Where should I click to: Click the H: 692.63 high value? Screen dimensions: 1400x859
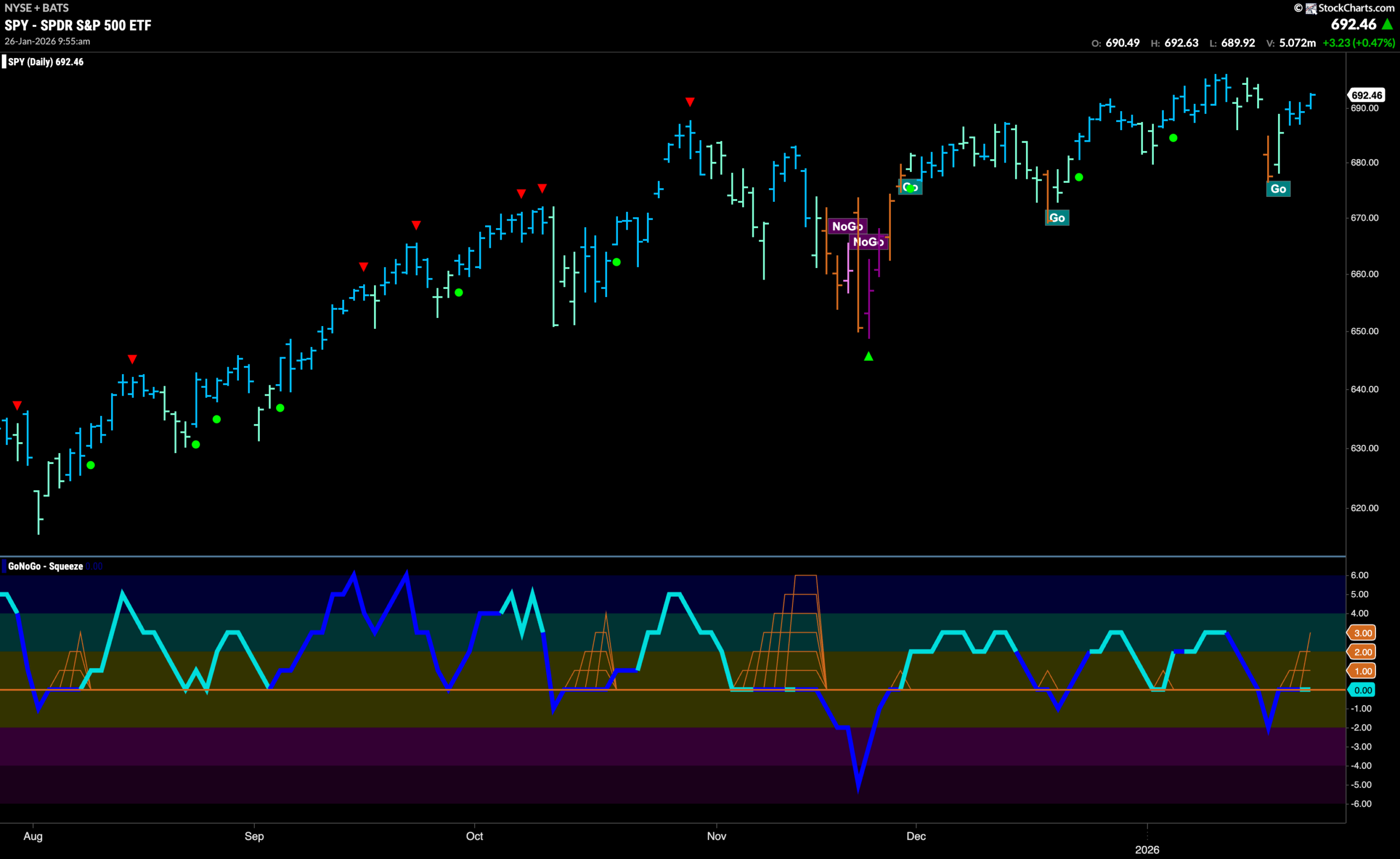1175,43
